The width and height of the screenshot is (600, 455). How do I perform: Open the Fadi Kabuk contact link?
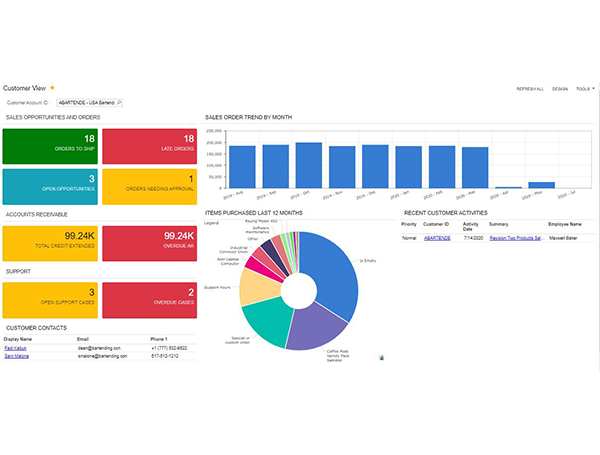pos(17,348)
